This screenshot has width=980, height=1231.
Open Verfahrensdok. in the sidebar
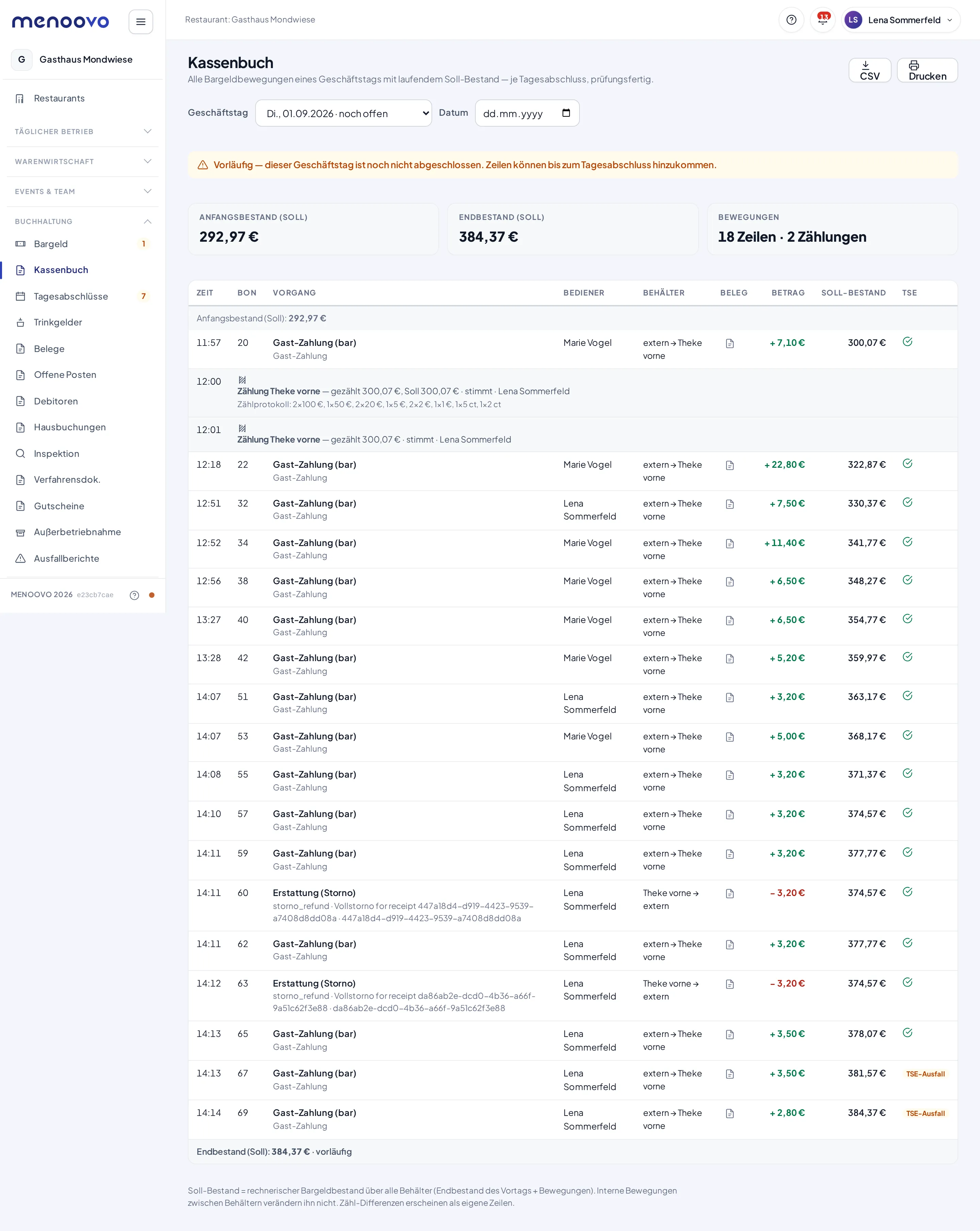83,480
